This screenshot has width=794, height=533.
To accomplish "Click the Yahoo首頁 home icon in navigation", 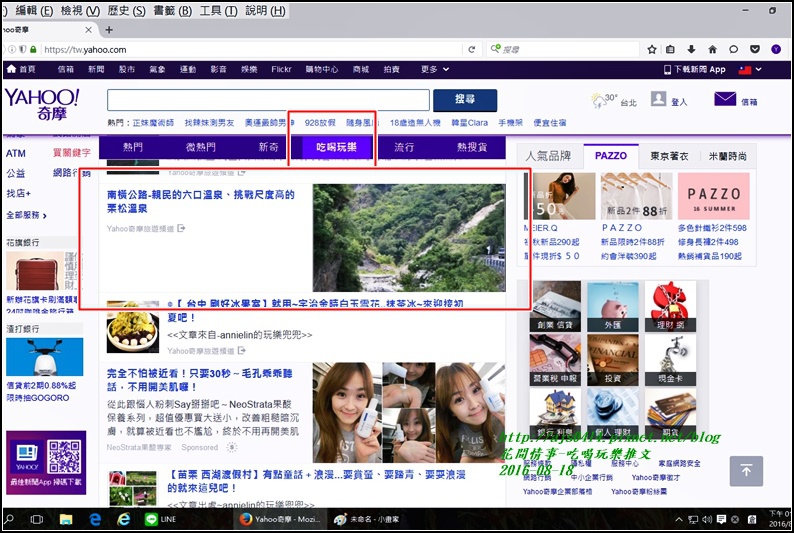I will click(x=11, y=69).
